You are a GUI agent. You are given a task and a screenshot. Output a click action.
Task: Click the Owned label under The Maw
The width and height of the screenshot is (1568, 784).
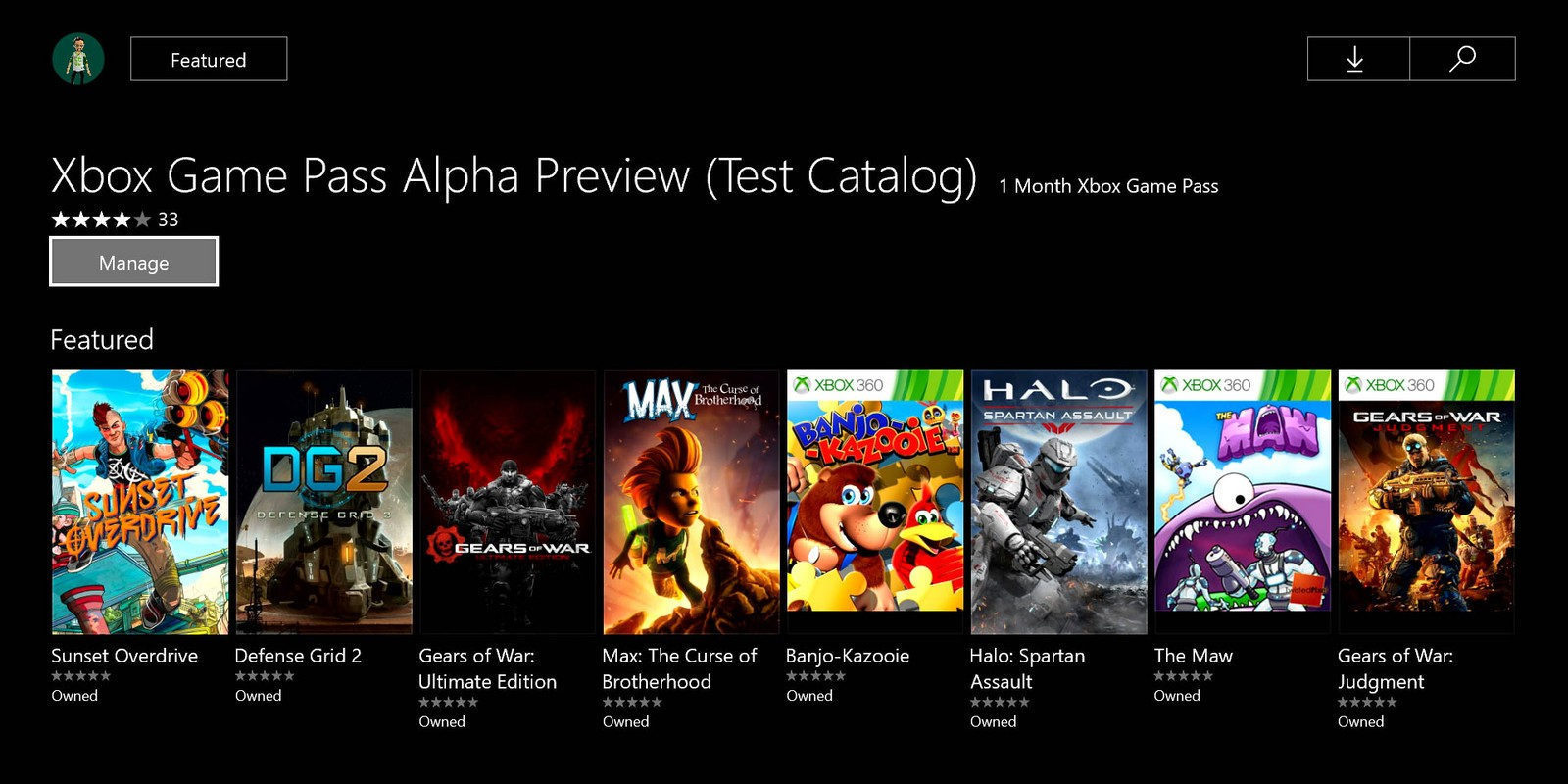[x=1177, y=696]
